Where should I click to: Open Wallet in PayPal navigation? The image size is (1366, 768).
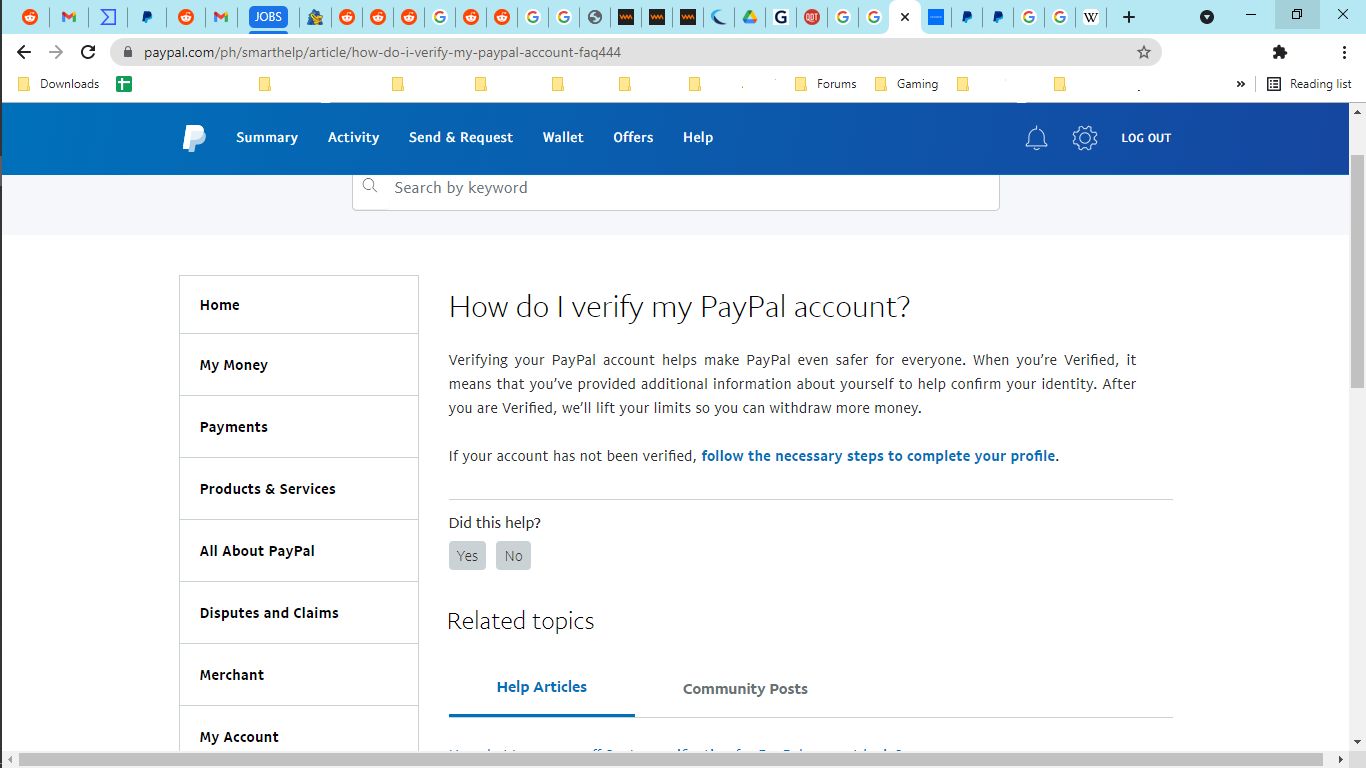(x=563, y=138)
